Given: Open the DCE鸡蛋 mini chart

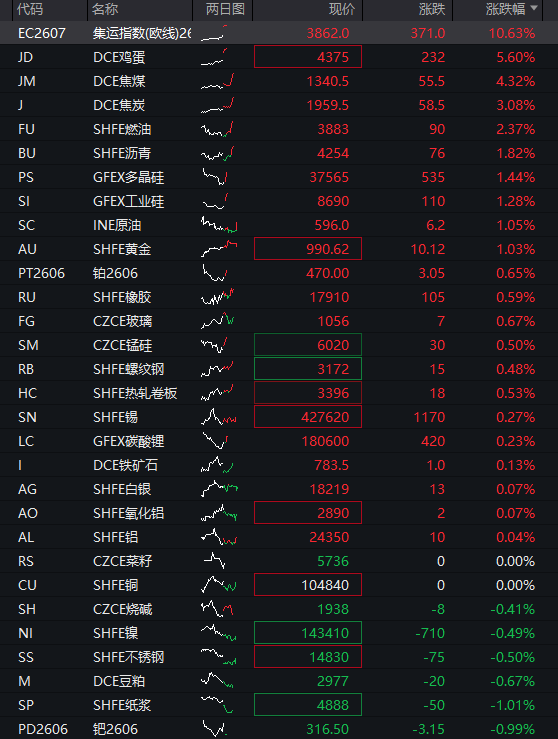Looking at the screenshot, I should point(214,57).
